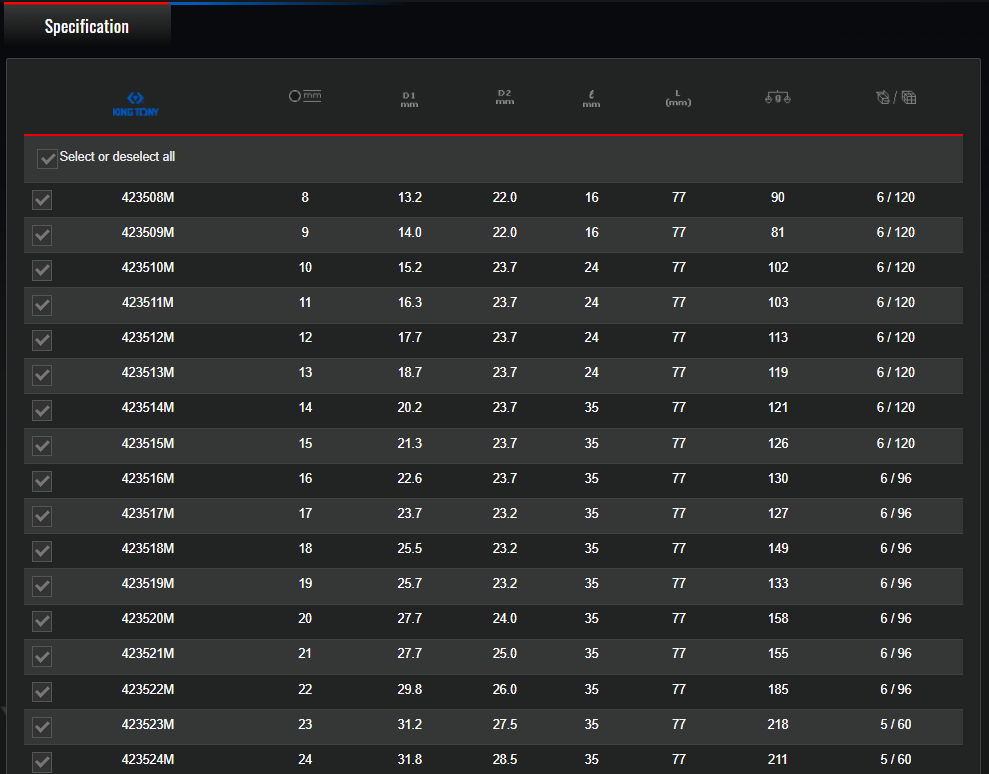Image resolution: width=989 pixels, height=774 pixels.
Task: Uncheck the 423509M row checkbox
Action: pos(42,235)
